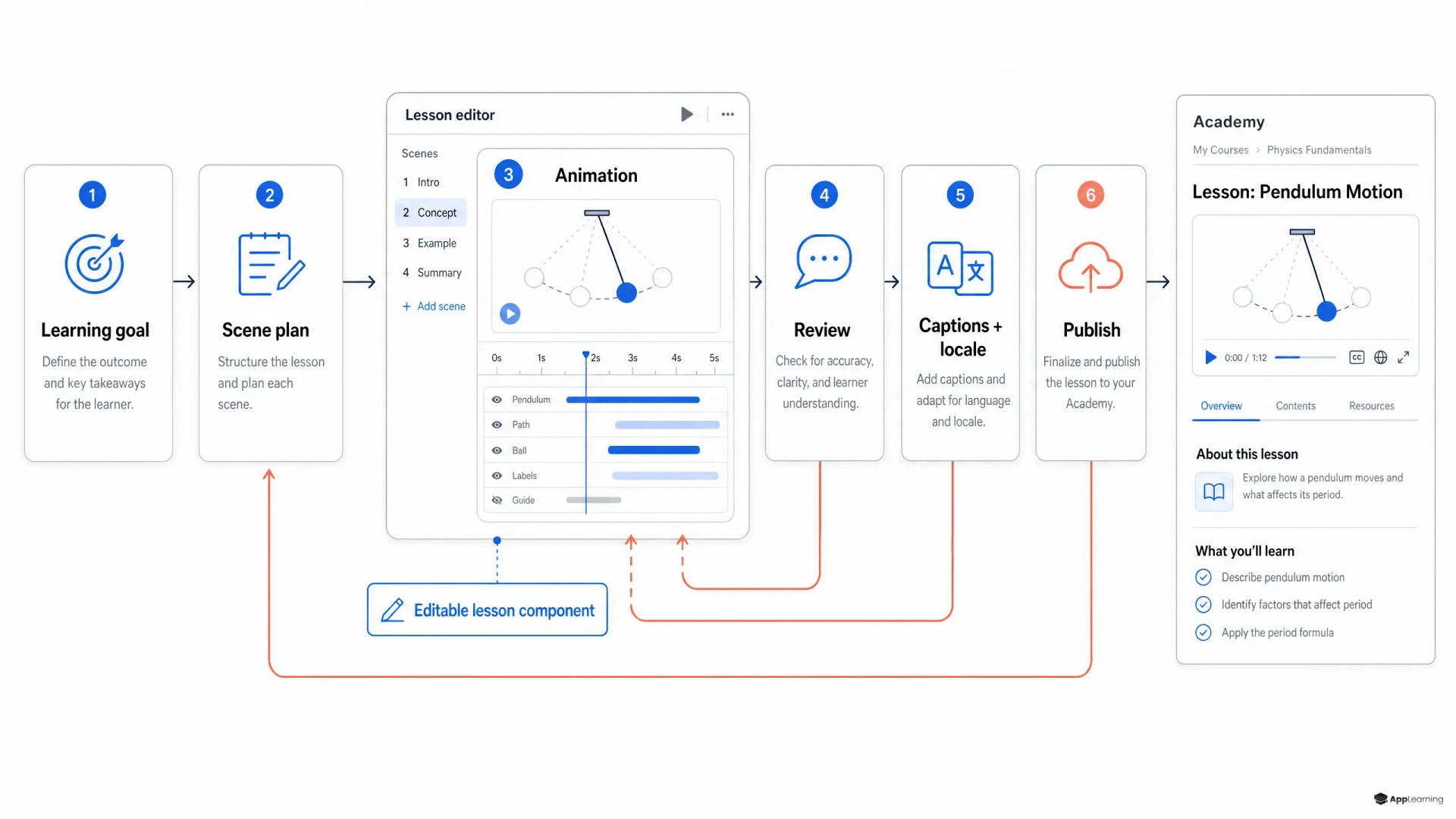Image resolution: width=1456 pixels, height=819 pixels.
Task: Click the Animation heading in the editor
Action: coord(596,175)
